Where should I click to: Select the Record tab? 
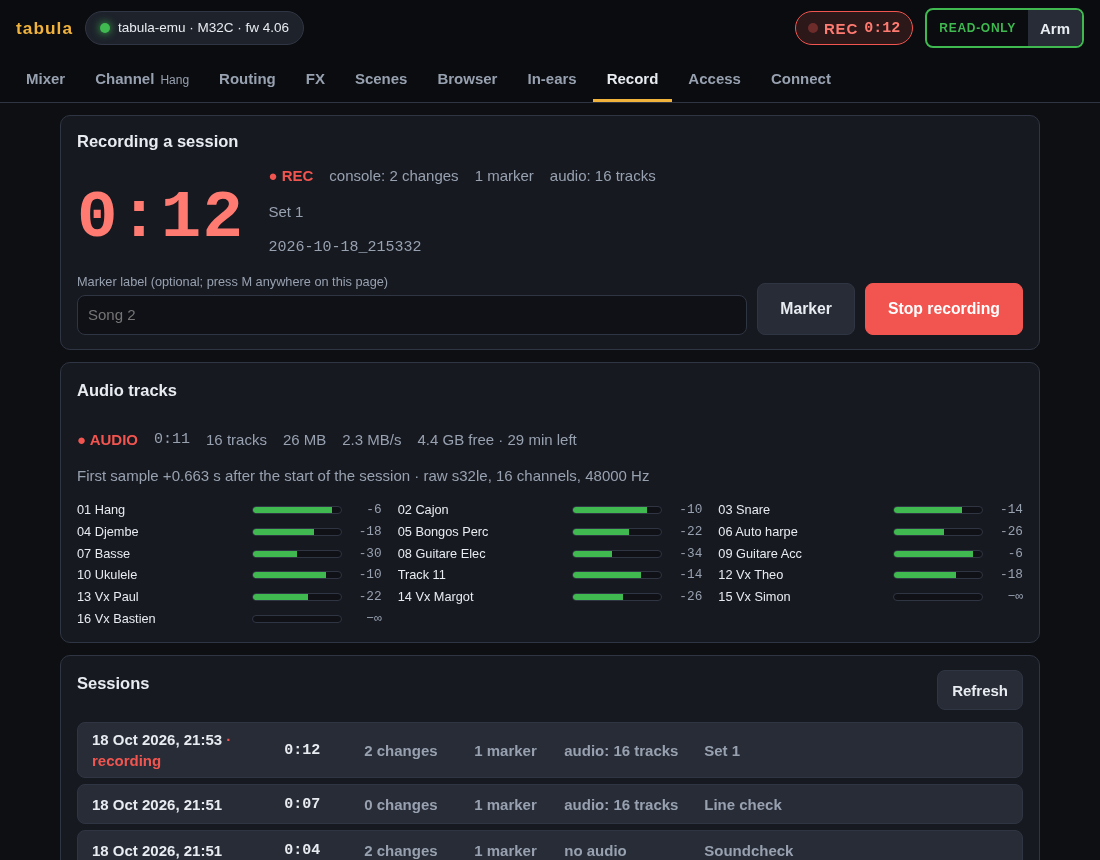[632, 79]
